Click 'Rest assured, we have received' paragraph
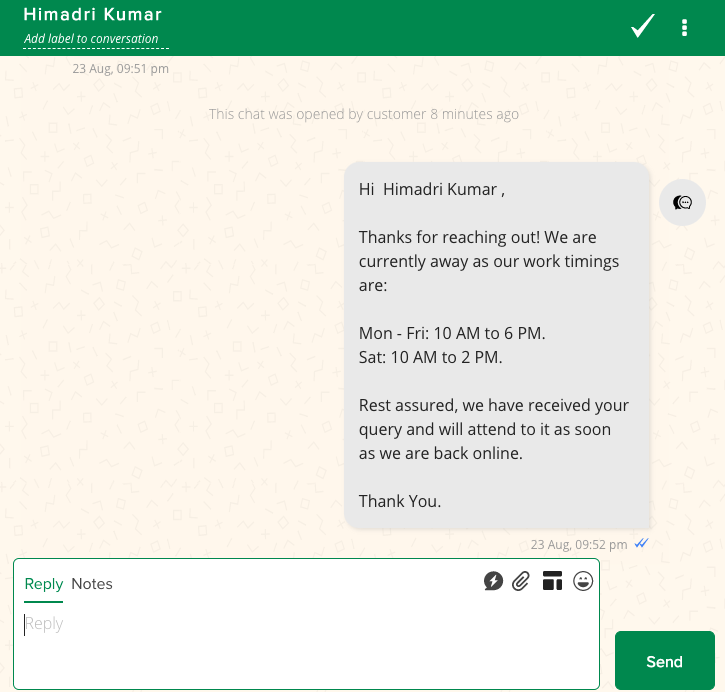Viewport: 725px width, 692px height. tap(493, 429)
